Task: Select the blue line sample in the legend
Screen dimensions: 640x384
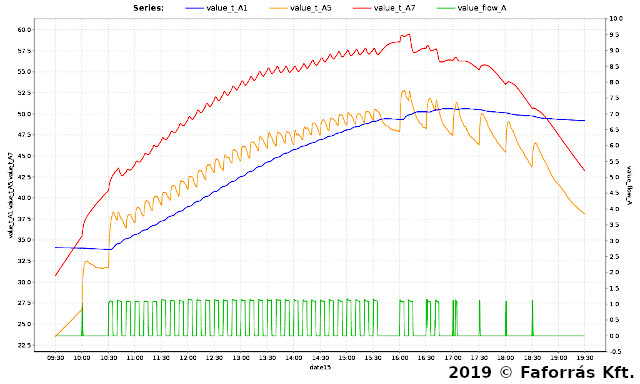Action: pyautogui.click(x=195, y=8)
